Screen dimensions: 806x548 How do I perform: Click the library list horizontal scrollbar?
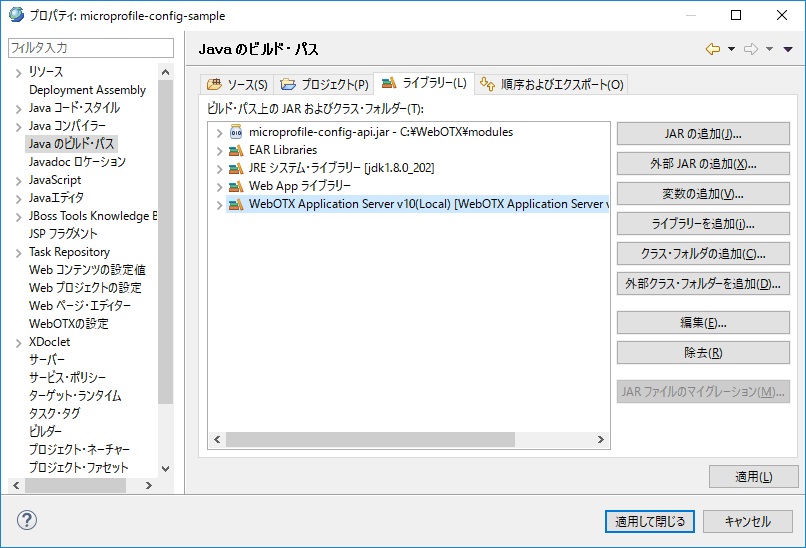pos(400,439)
